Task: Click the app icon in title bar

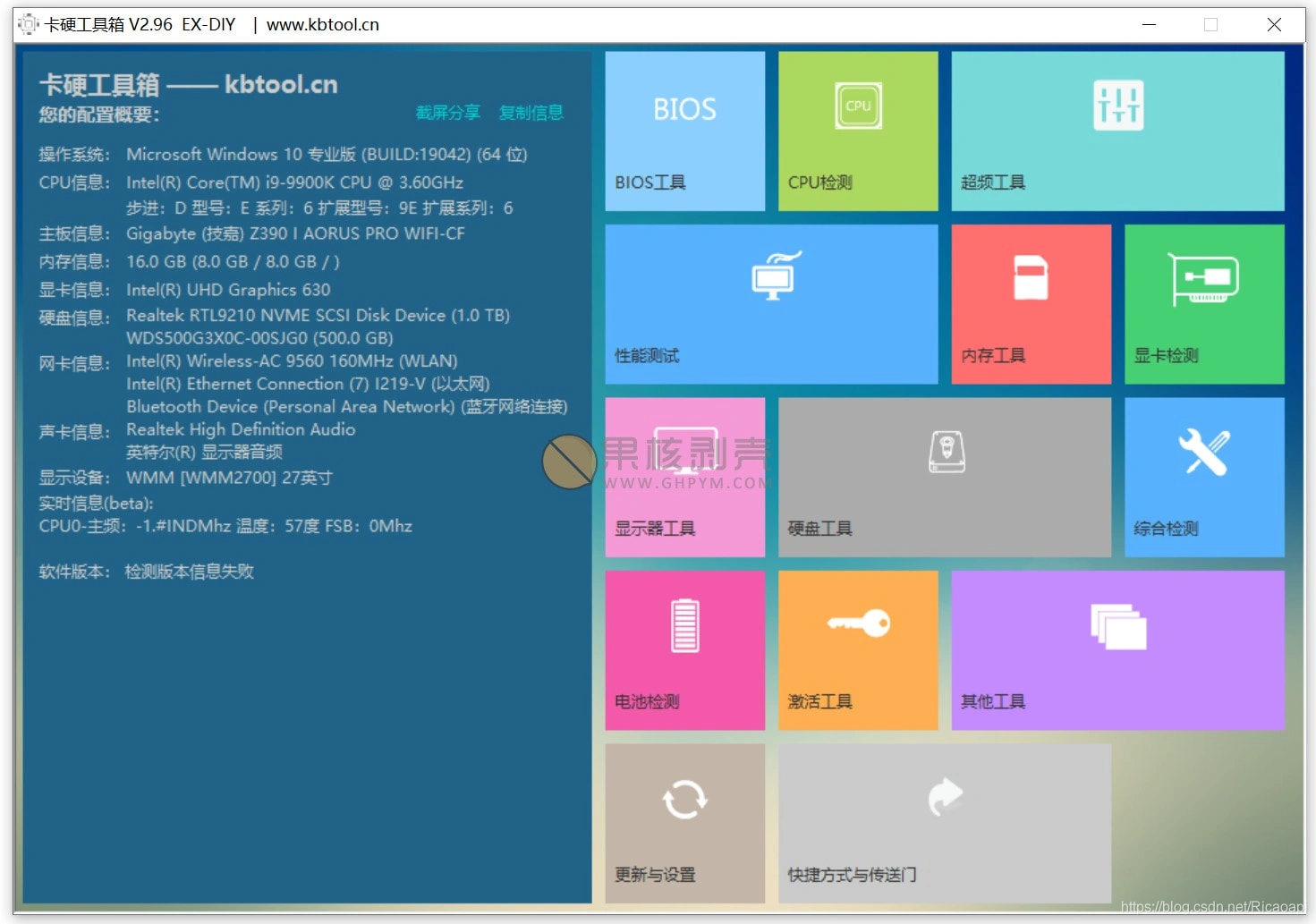Action: click(x=29, y=24)
